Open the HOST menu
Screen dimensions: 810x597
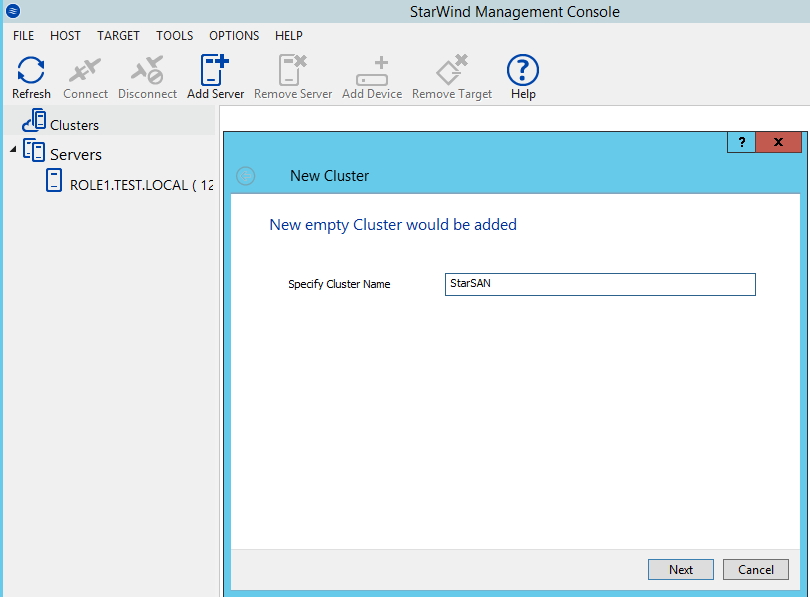(65, 36)
